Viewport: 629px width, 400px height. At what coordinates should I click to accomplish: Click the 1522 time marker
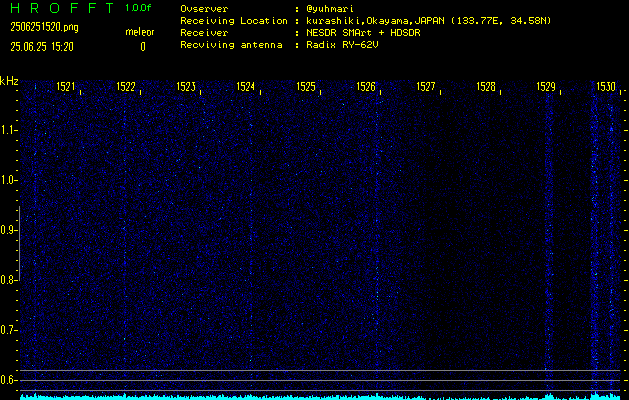point(126,87)
